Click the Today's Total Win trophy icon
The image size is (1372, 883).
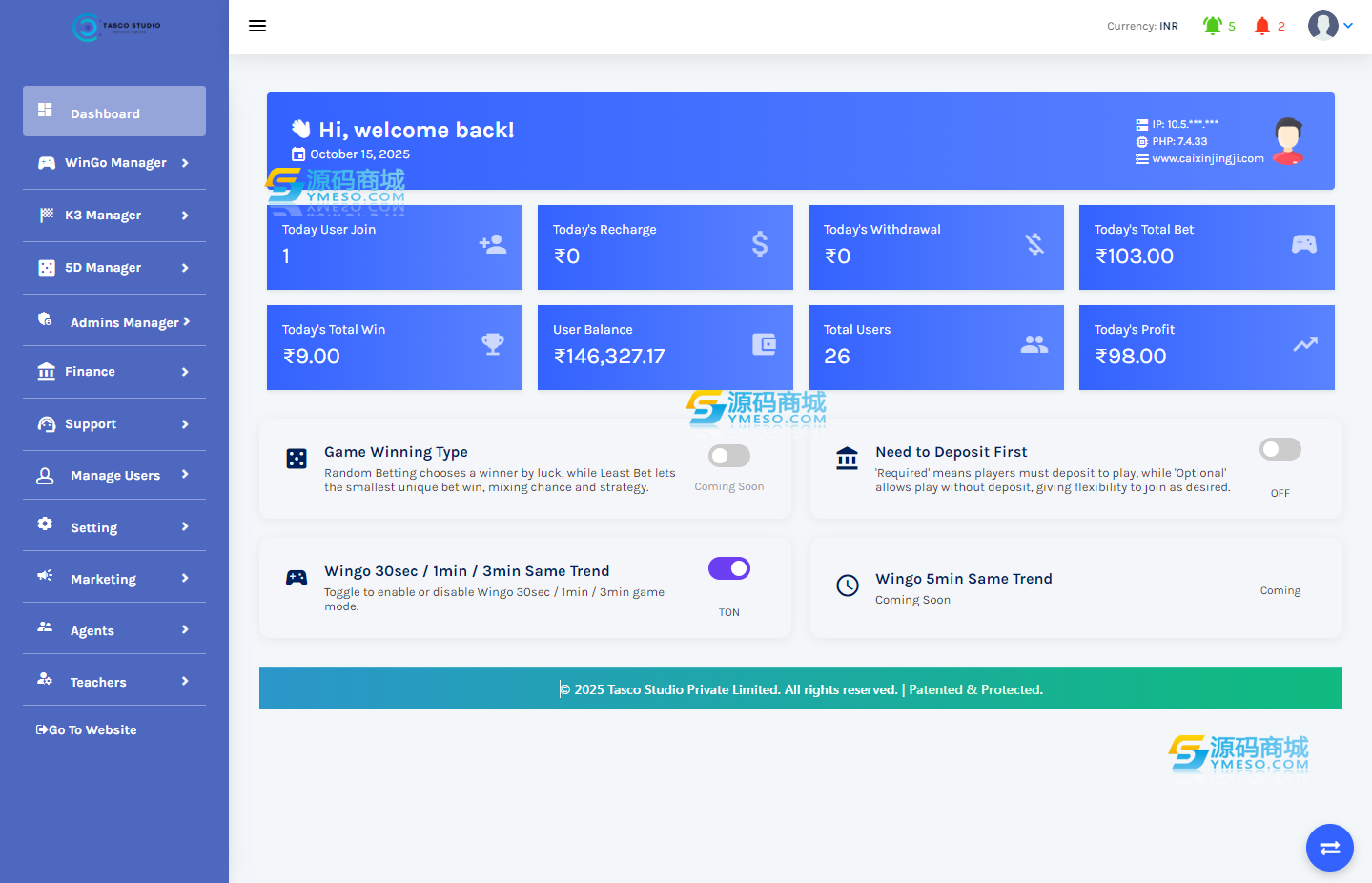(x=493, y=344)
